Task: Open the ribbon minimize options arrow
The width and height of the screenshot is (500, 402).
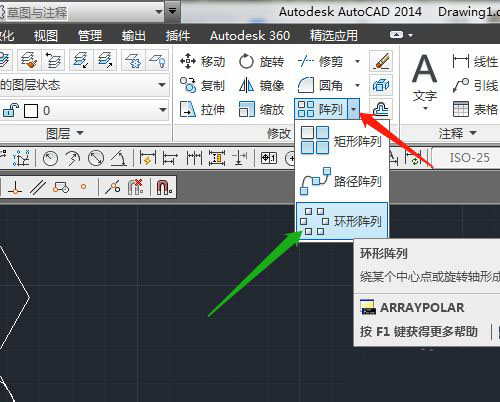Action: pos(411,35)
